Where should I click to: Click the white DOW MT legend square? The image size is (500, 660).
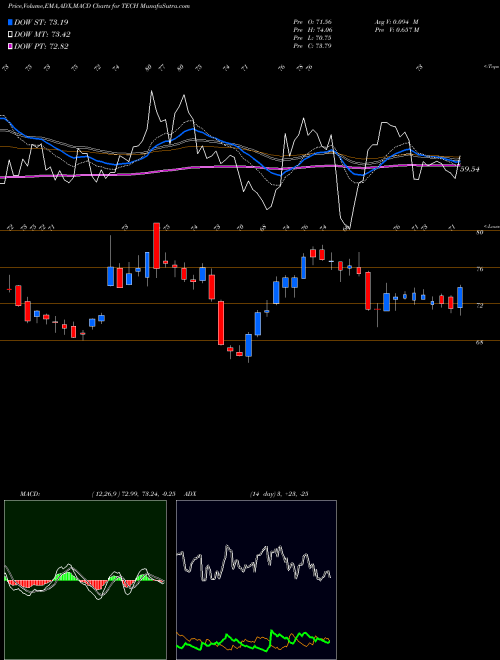10,35
